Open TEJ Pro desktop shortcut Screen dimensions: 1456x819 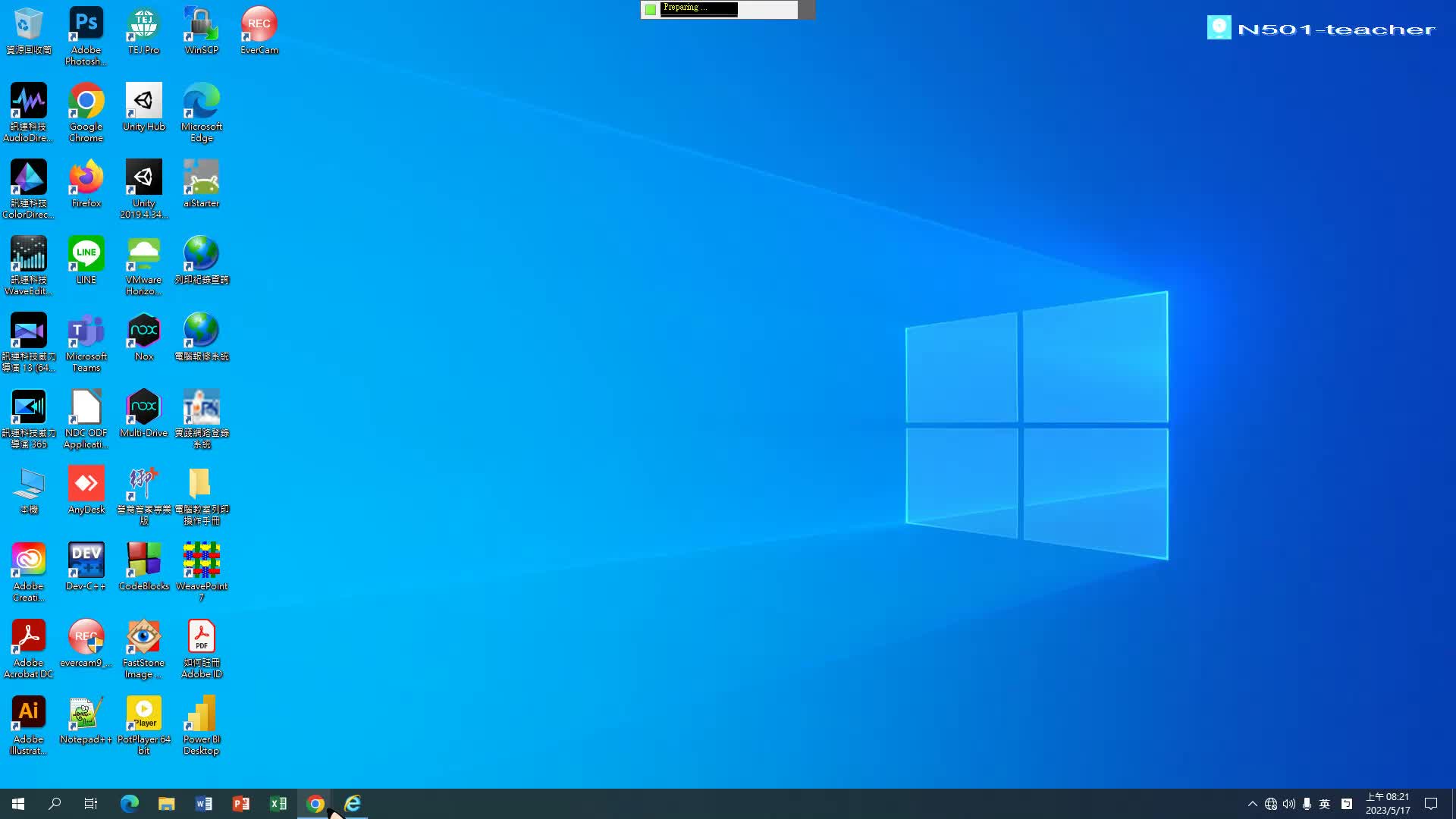pos(143,31)
